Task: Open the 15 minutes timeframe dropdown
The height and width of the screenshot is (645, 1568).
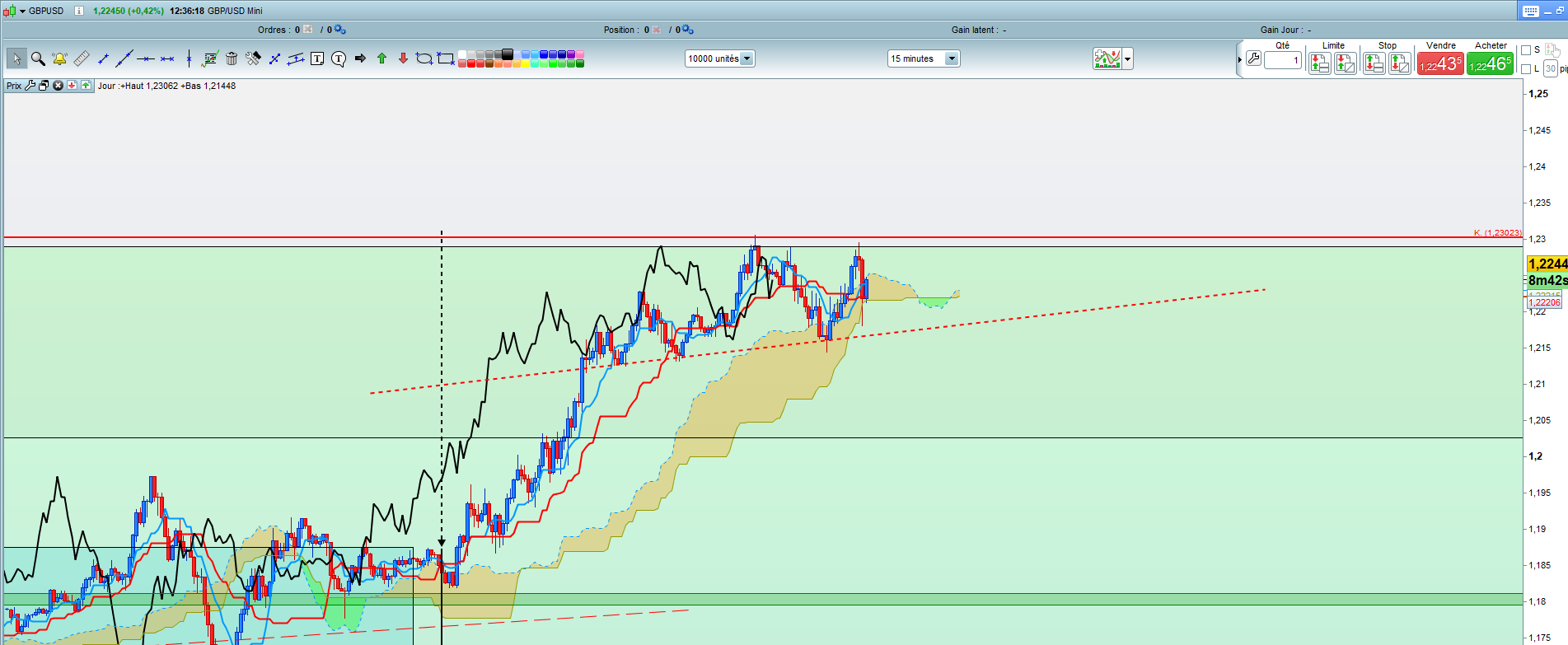Action: pyautogui.click(x=952, y=58)
